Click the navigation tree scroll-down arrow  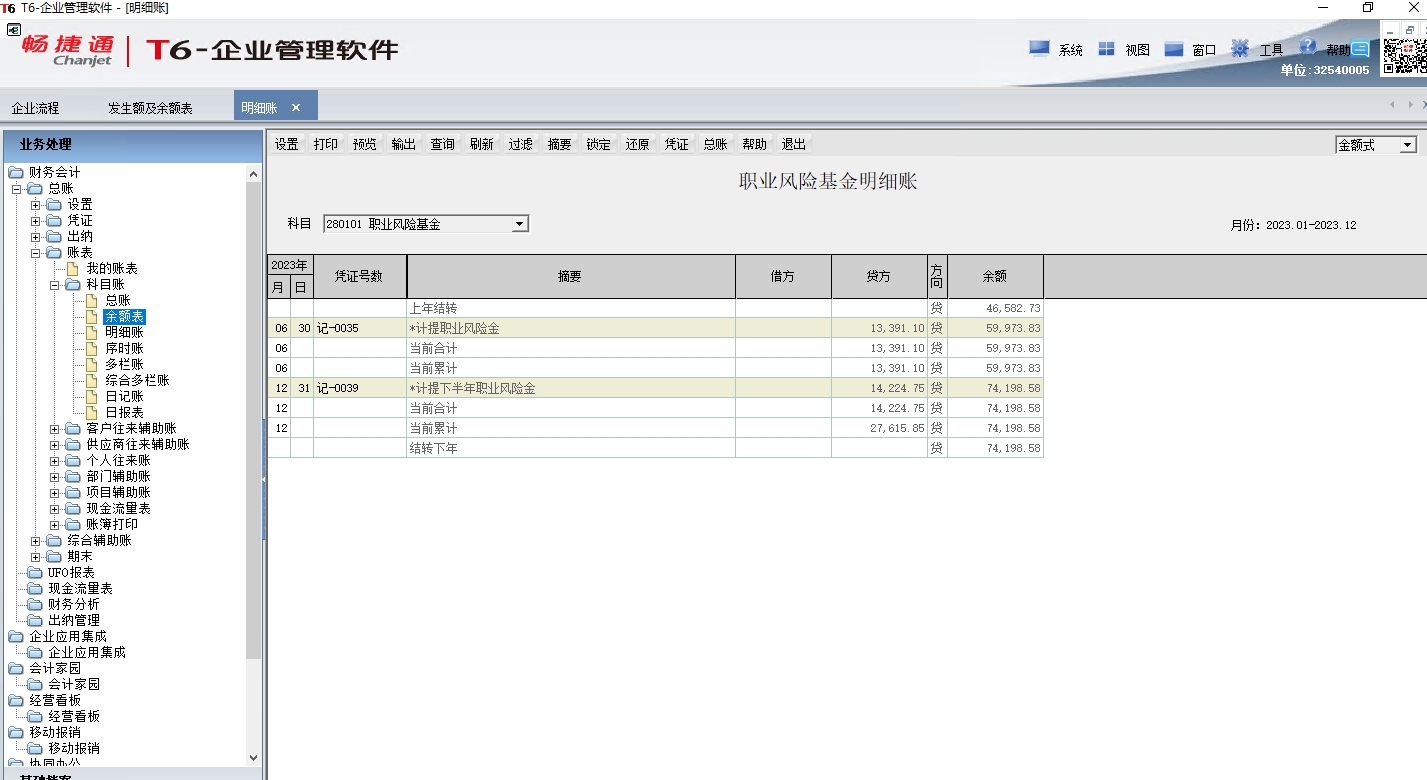(x=253, y=758)
